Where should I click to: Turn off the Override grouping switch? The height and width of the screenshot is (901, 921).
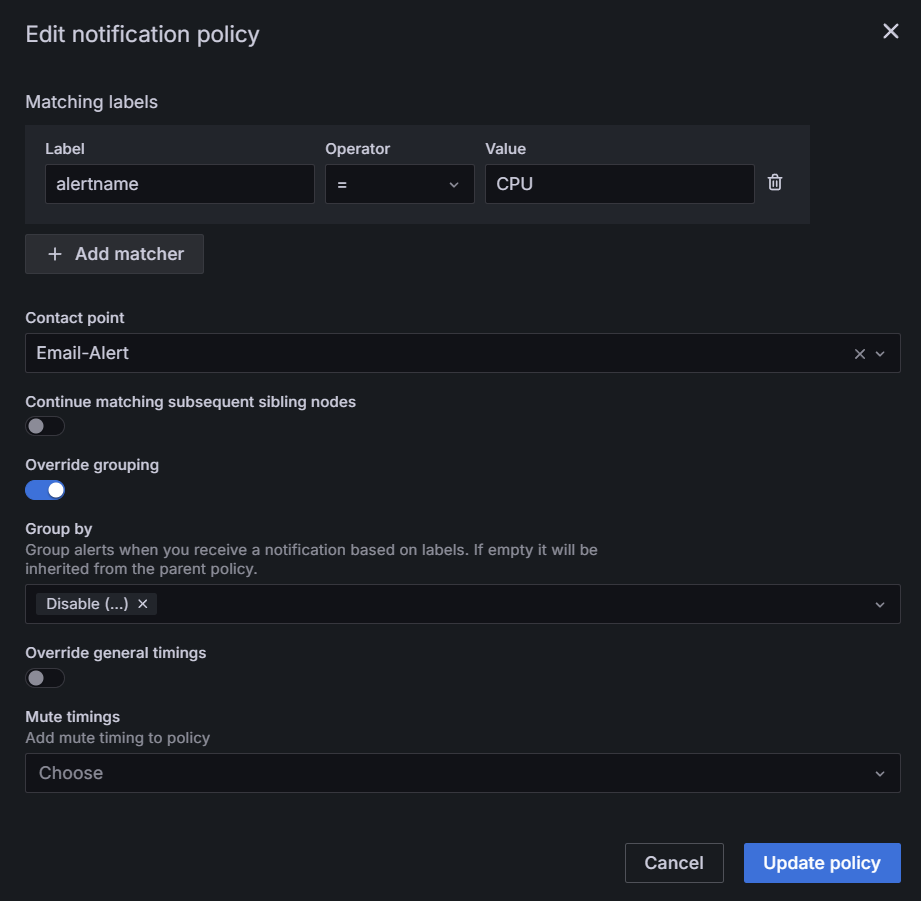pyautogui.click(x=45, y=490)
